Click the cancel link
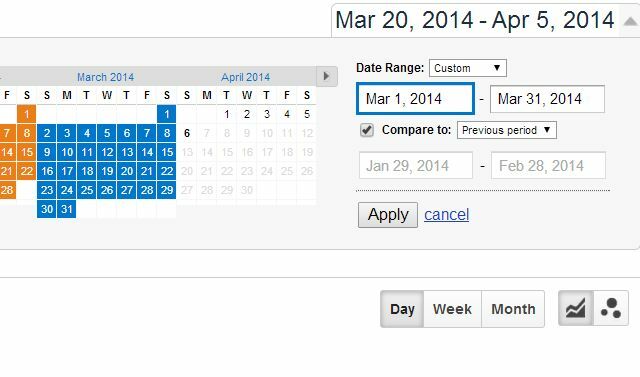The width and height of the screenshot is (640, 377). [x=447, y=215]
